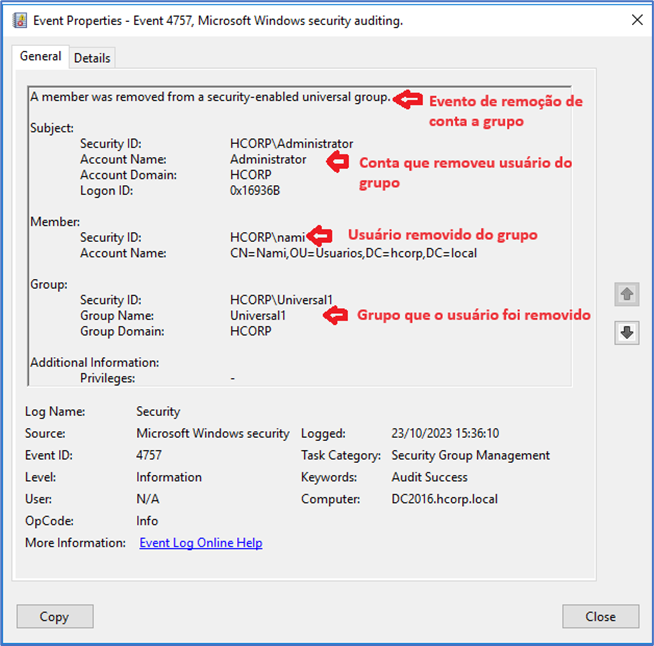Viewport: 654px width, 646px height.
Task: Click red arrow beside HCORP\nami security ID
Action: (319, 236)
